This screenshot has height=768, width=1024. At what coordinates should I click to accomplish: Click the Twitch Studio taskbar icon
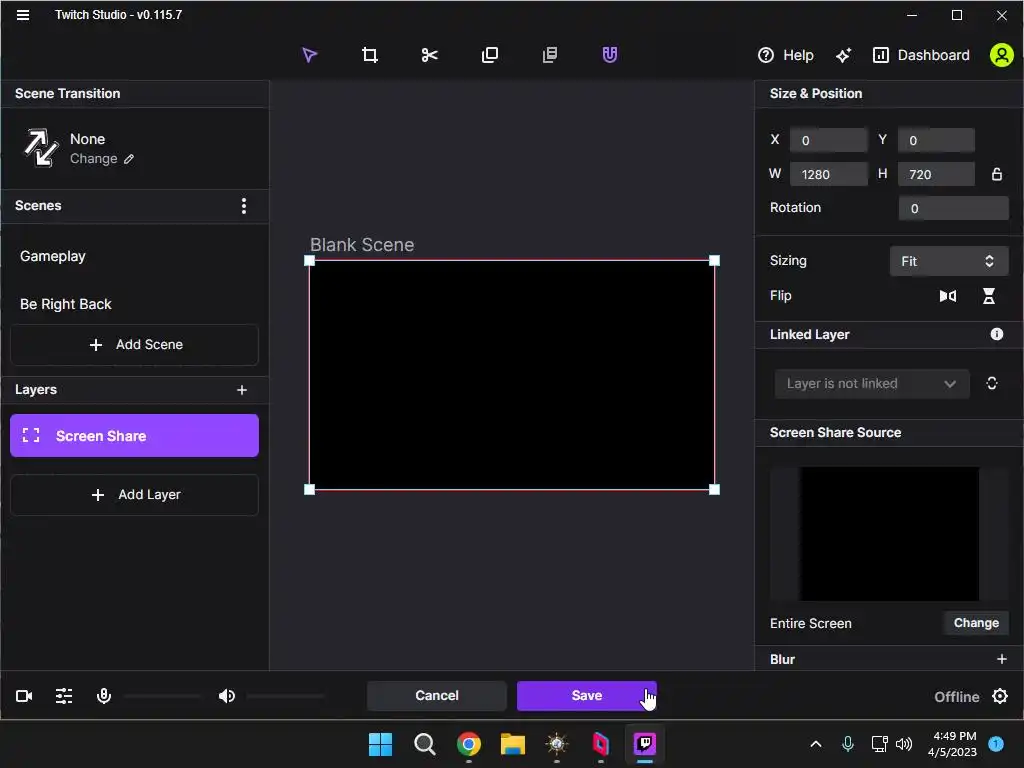tap(645, 744)
